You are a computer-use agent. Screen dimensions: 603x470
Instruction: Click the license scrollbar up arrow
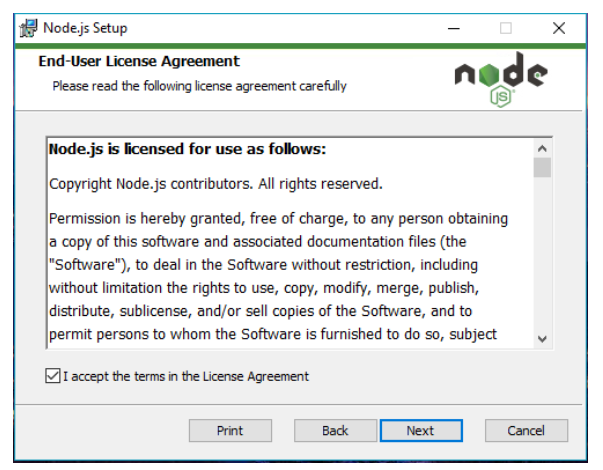coord(542,148)
